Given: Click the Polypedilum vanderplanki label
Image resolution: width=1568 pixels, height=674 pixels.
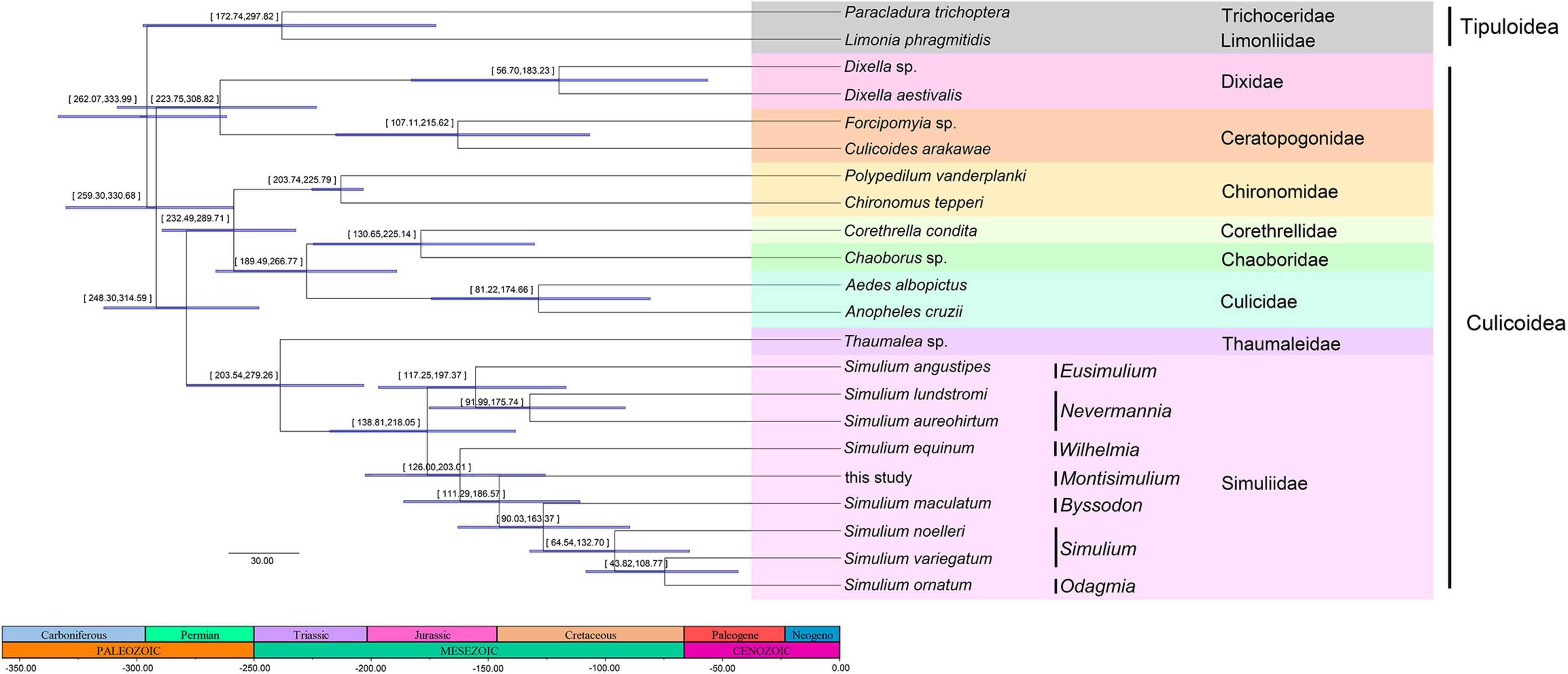Looking at the screenshot, I should (935, 176).
